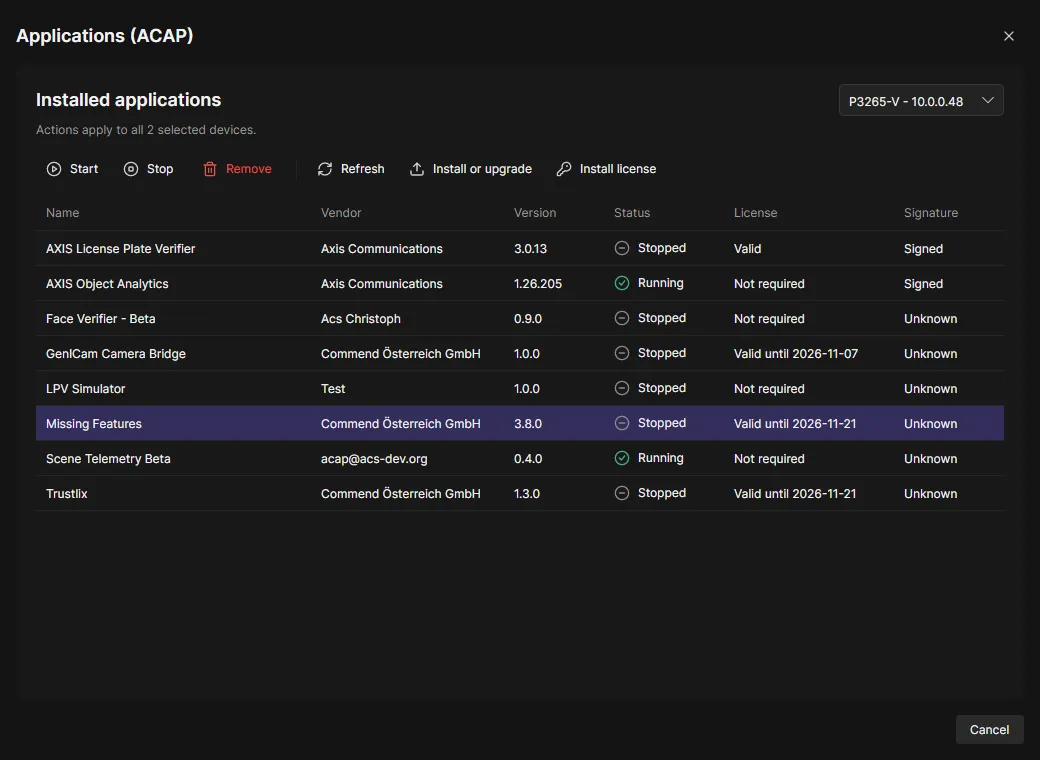Select the AXIS Object Analytics row name
Image resolution: width=1040 pixels, height=760 pixels.
click(x=107, y=284)
